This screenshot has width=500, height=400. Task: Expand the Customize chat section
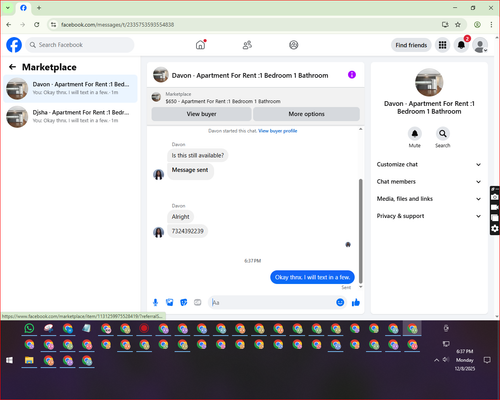pos(429,164)
